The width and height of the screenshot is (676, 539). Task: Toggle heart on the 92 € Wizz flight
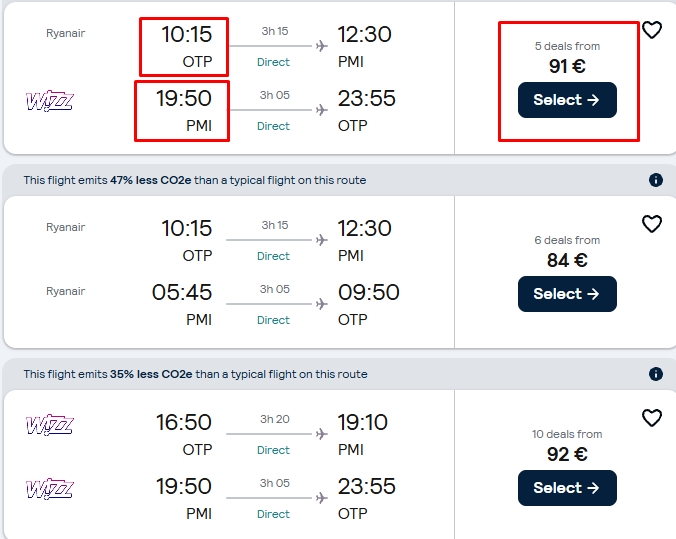(651, 418)
